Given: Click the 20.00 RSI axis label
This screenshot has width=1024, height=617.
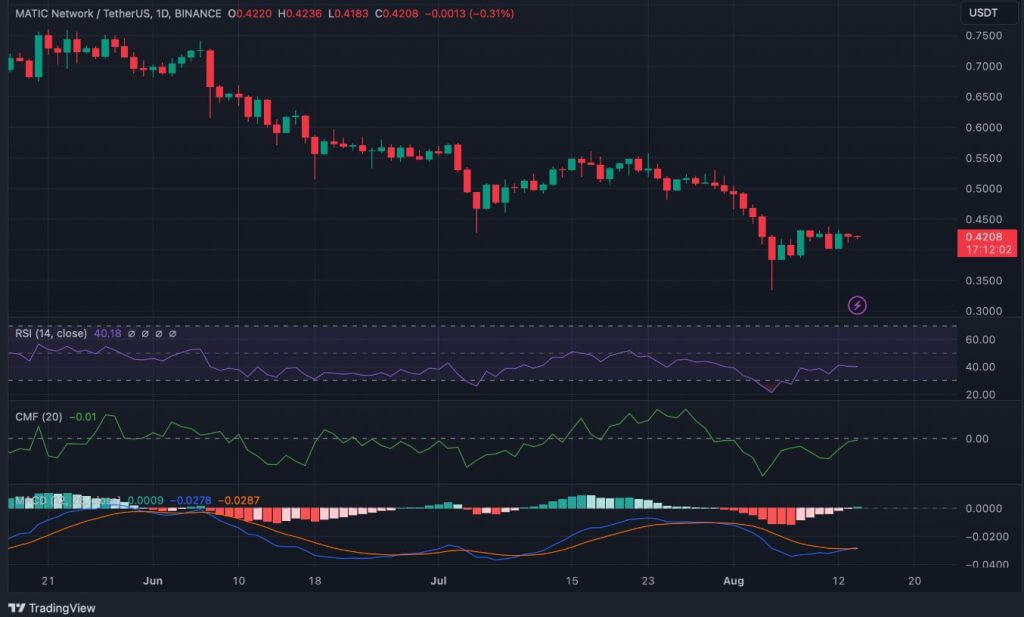Looking at the screenshot, I should click(x=980, y=394).
